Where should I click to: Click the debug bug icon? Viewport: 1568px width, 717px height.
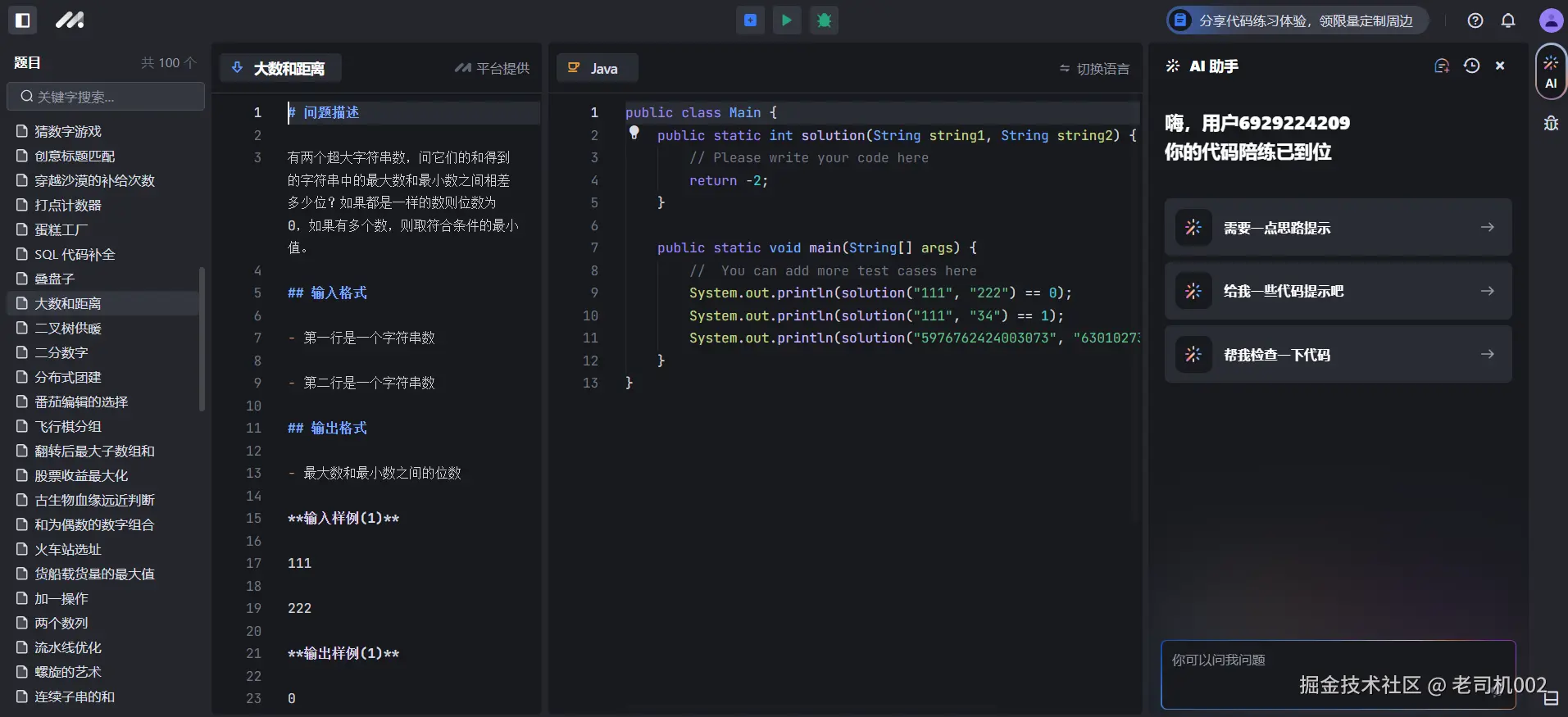[824, 20]
